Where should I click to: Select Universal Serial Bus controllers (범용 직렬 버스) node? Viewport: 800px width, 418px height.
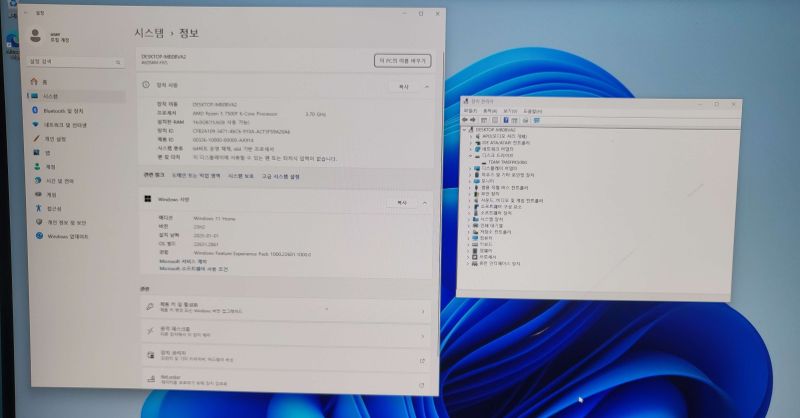pyautogui.click(x=504, y=188)
